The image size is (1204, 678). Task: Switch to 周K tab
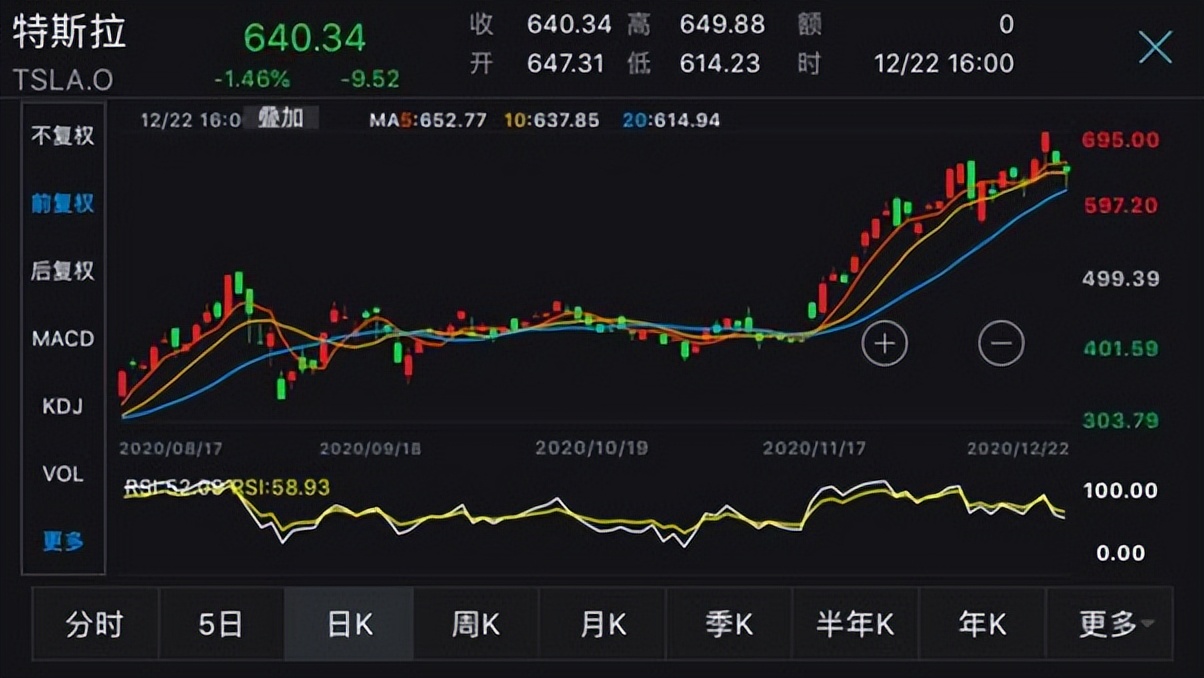coord(475,625)
